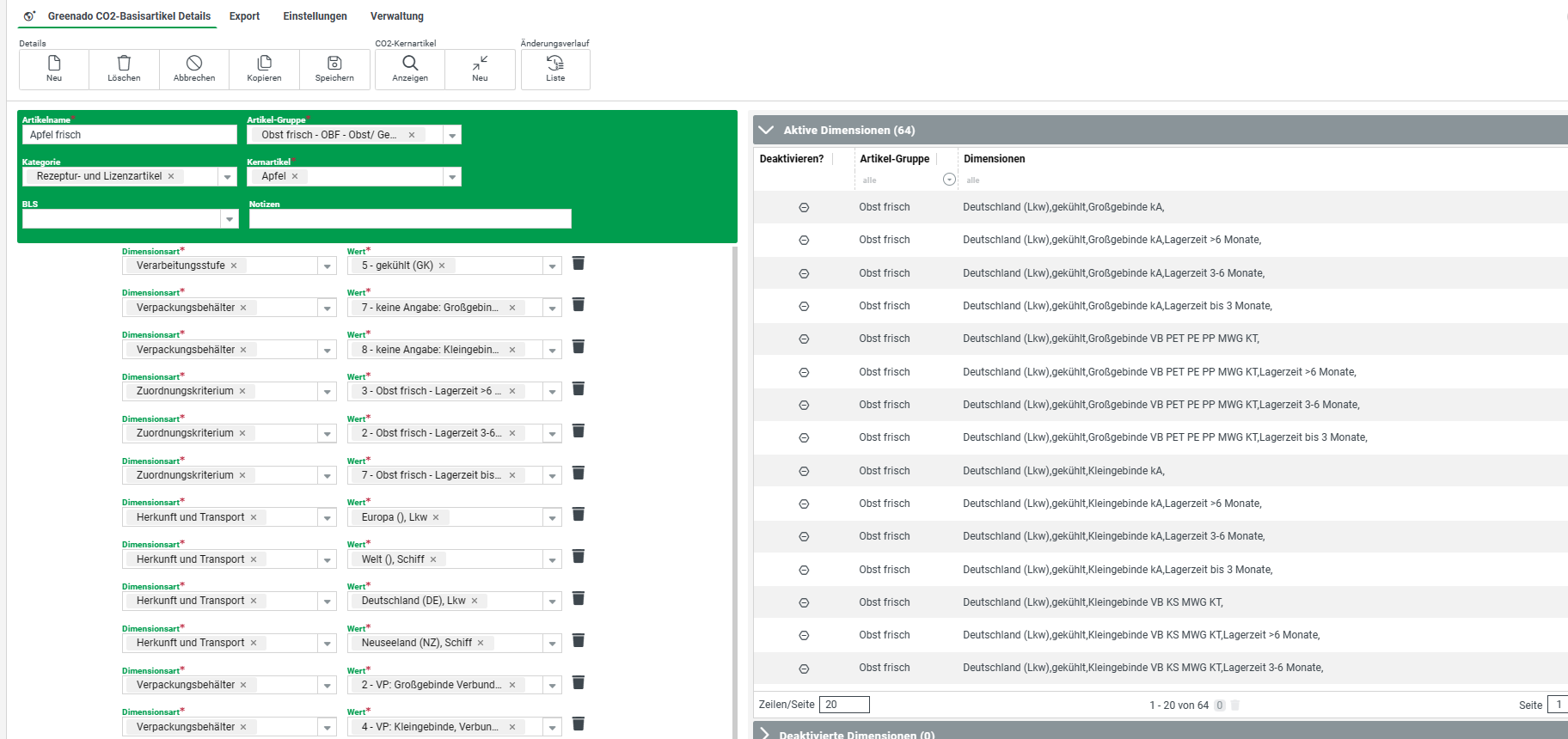The image size is (1568, 739).
Task: Delete row Obst frisch Lagerzeit >6
Action: pyautogui.click(x=579, y=388)
